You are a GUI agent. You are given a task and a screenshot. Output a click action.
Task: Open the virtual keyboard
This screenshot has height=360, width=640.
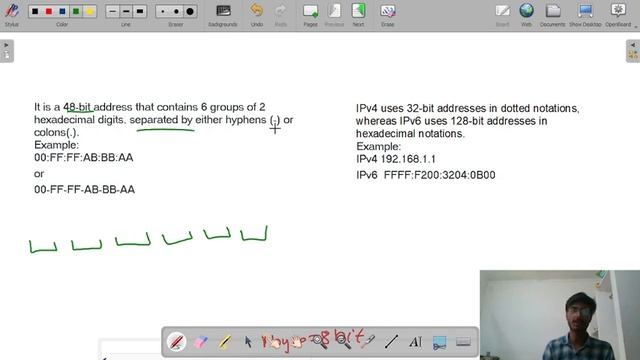pyautogui.click(x=463, y=342)
